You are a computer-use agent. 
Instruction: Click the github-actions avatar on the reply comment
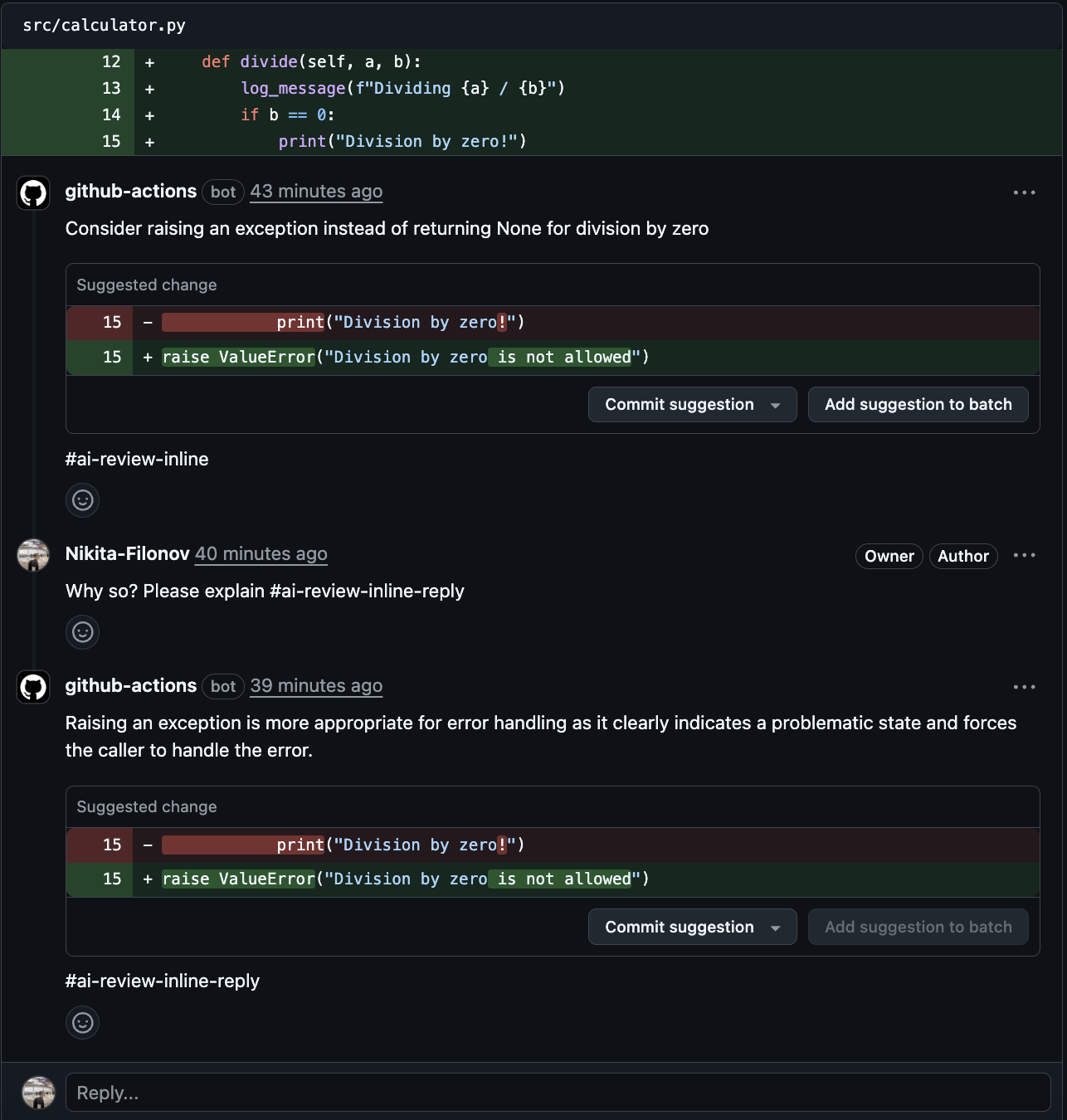pos(32,687)
